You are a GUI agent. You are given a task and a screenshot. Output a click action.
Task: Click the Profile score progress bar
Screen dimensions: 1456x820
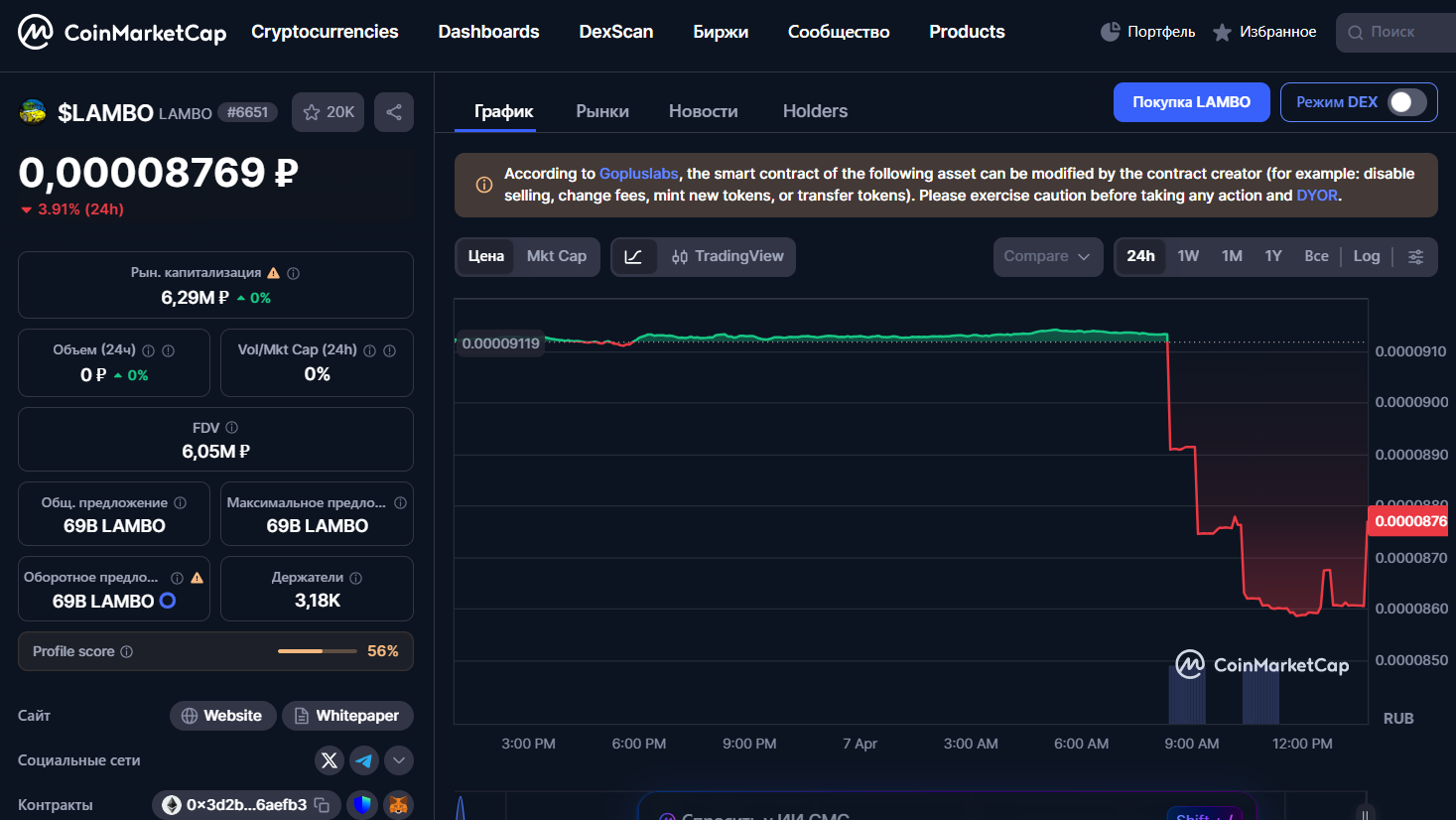coord(318,651)
